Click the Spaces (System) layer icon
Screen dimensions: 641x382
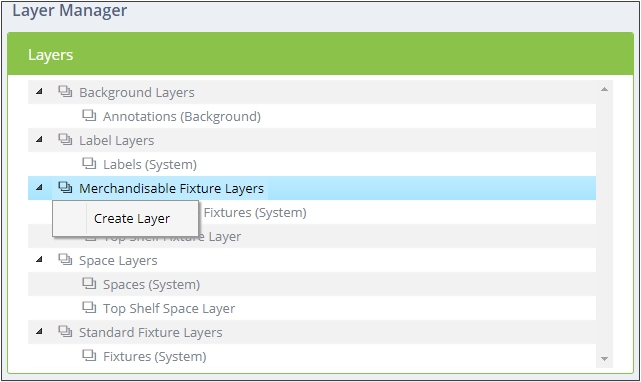coord(89,283)
